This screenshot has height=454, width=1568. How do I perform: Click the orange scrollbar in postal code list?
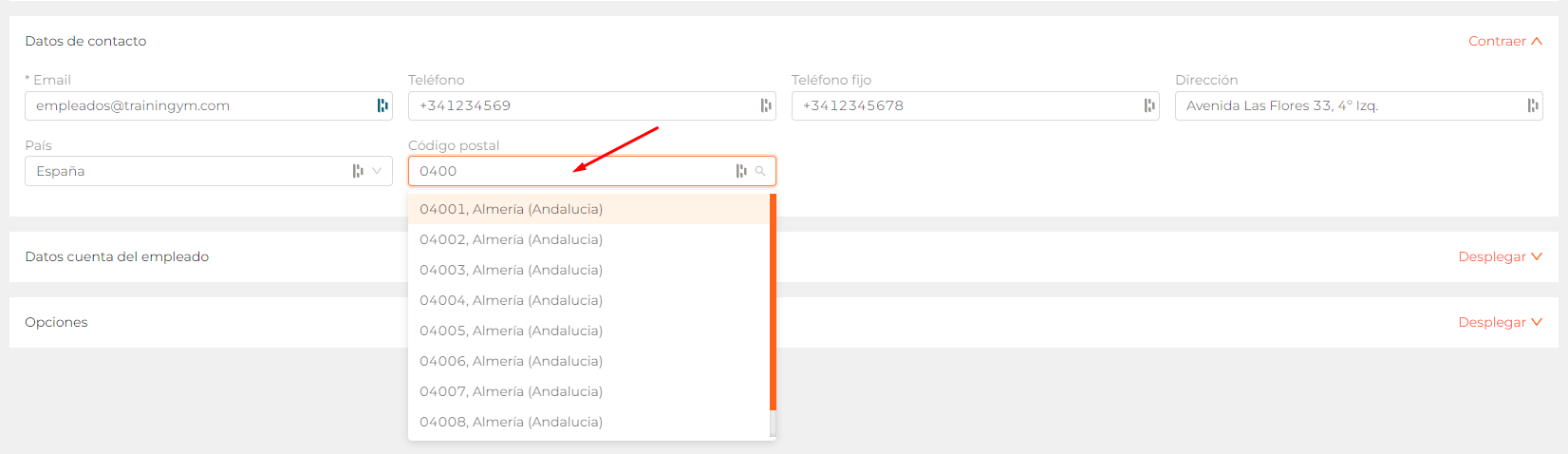coord(774,302)
